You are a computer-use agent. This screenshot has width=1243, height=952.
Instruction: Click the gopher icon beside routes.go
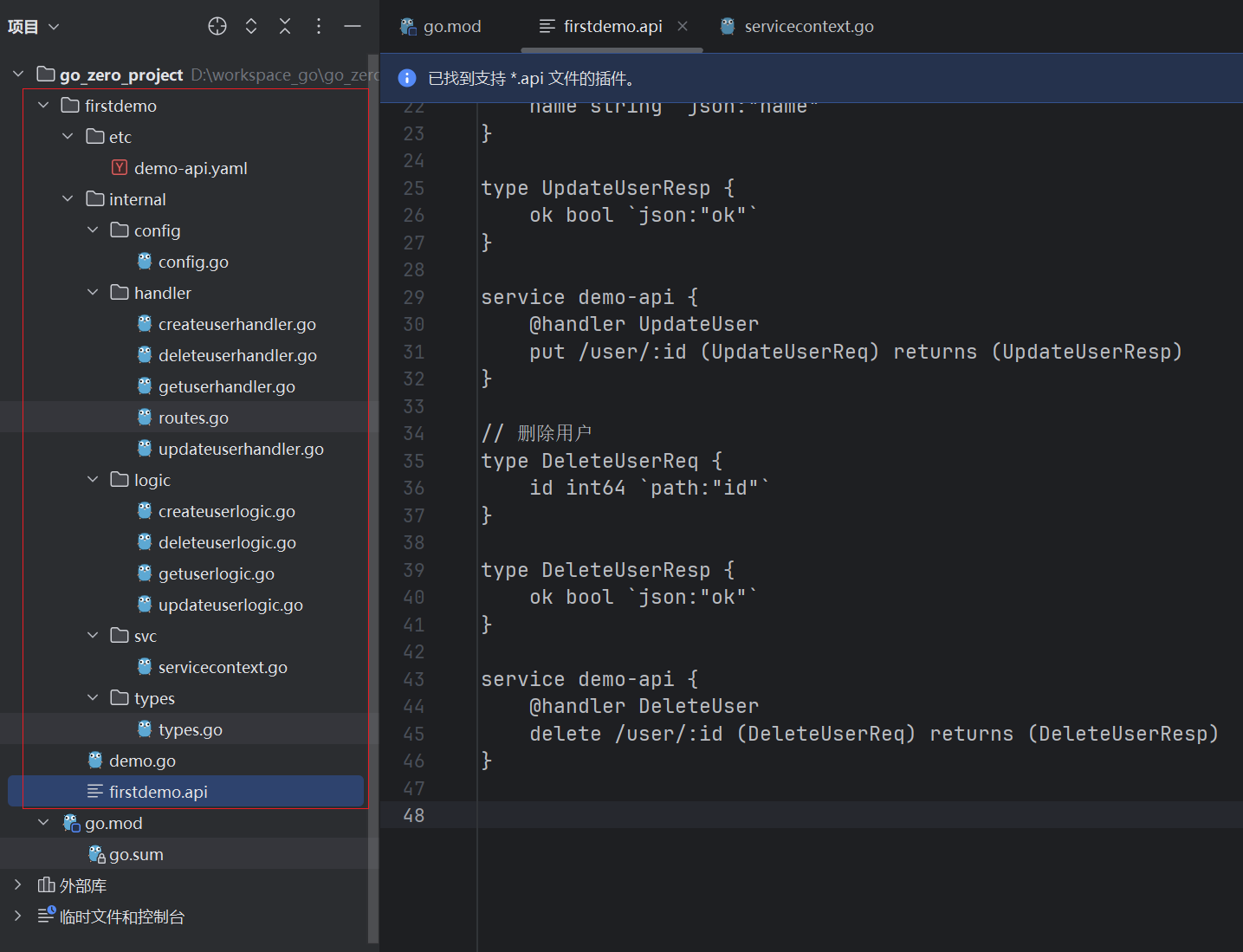tap(145, 418)
